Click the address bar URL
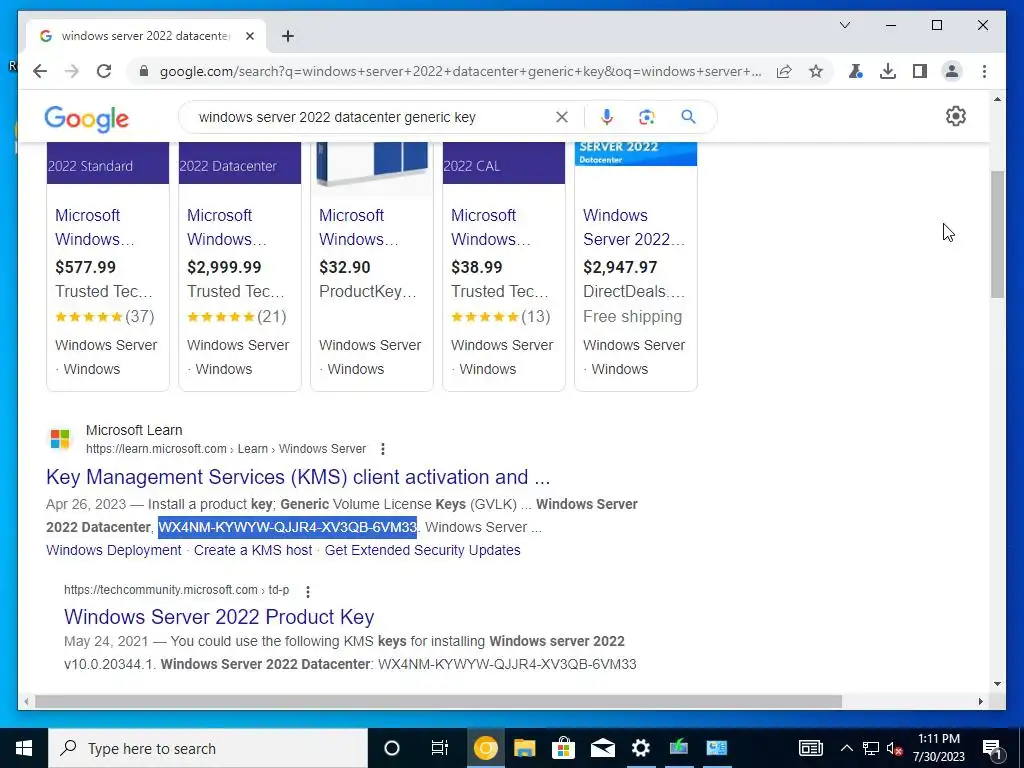 point(460,72)
